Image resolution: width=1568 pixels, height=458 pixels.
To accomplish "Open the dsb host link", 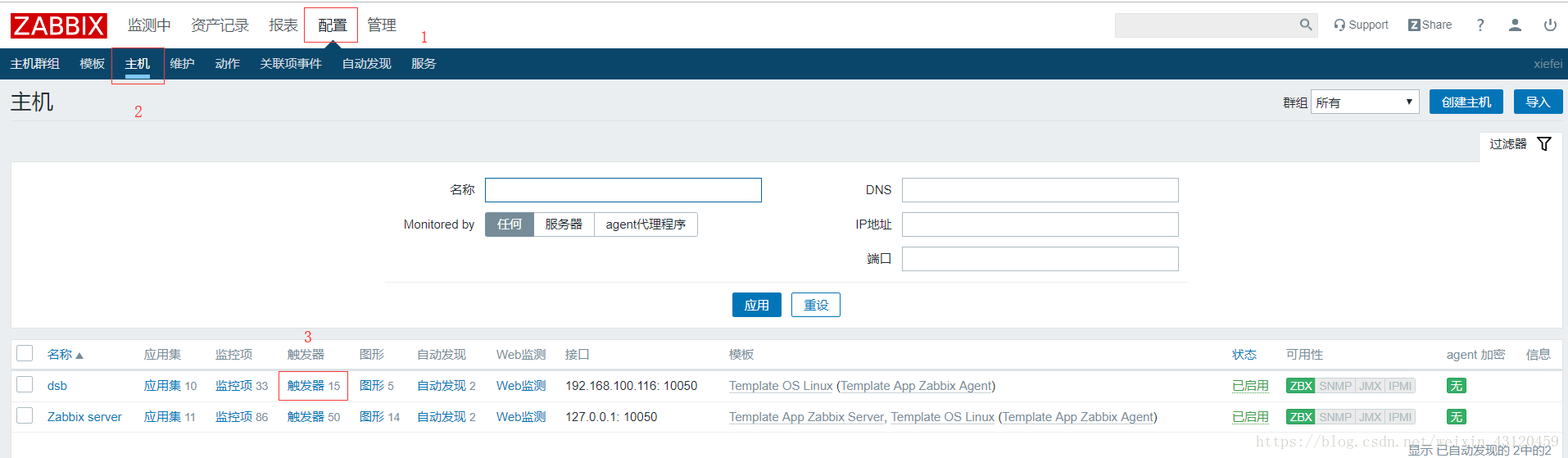I will click(x=57, y=386).
